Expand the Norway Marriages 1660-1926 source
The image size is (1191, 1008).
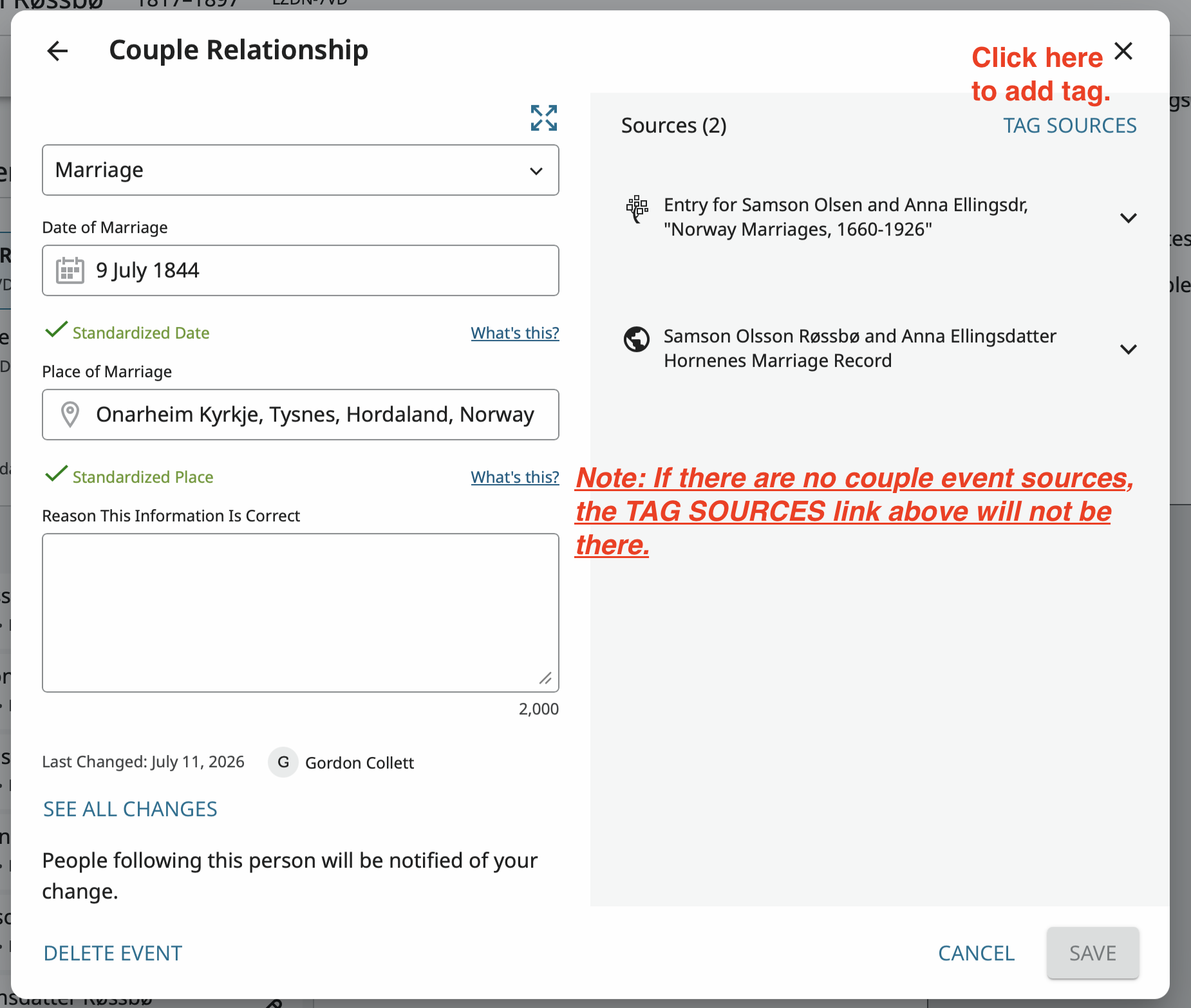click(1129, 218)
